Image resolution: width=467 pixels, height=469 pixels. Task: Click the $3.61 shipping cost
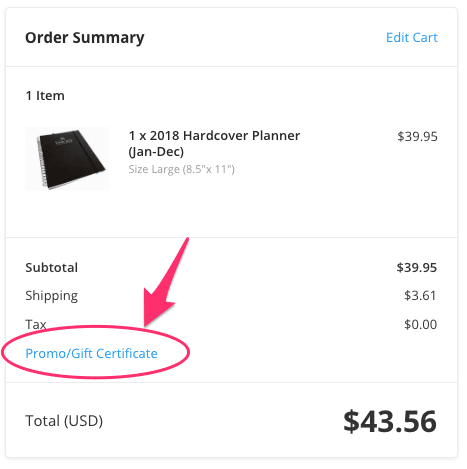[x=420, y=295]
